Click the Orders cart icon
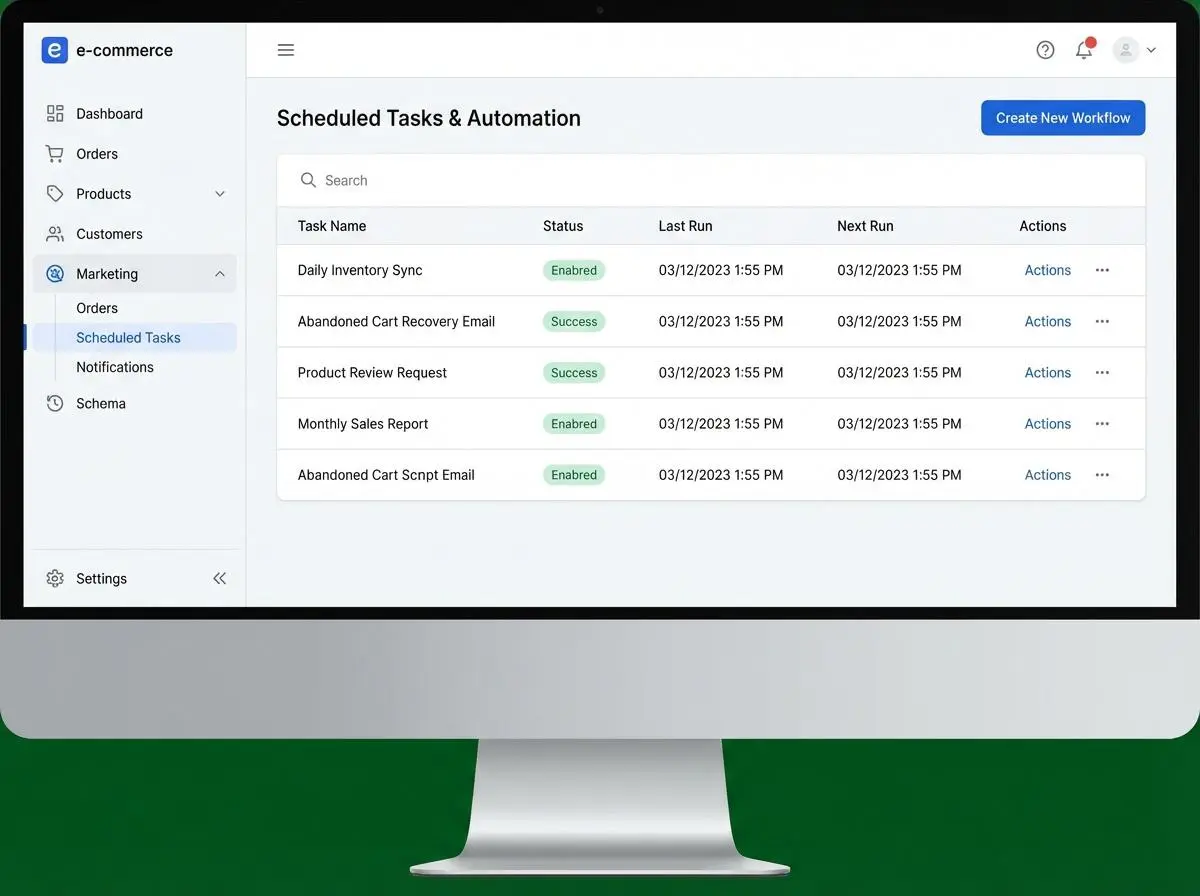Image resolution: width=1200 pixels, height=896 pixels. click(x=55, y=154)
